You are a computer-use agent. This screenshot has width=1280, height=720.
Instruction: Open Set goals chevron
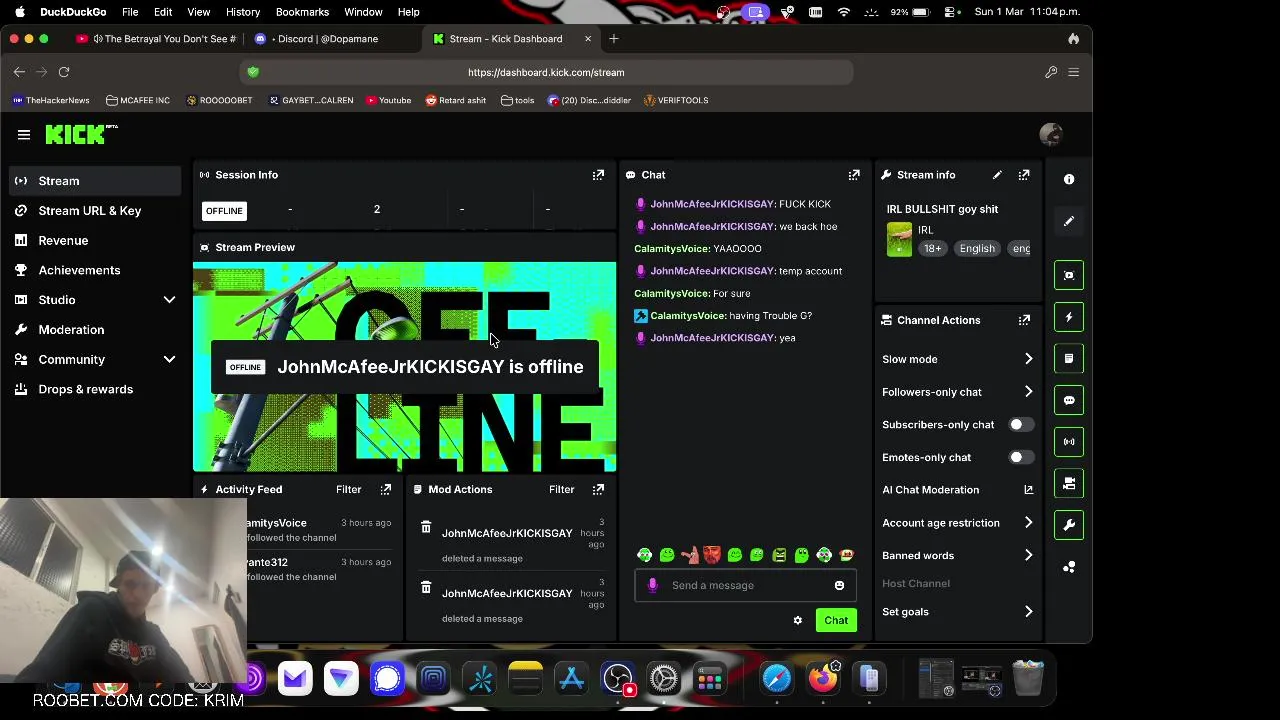pos(1028,612)
